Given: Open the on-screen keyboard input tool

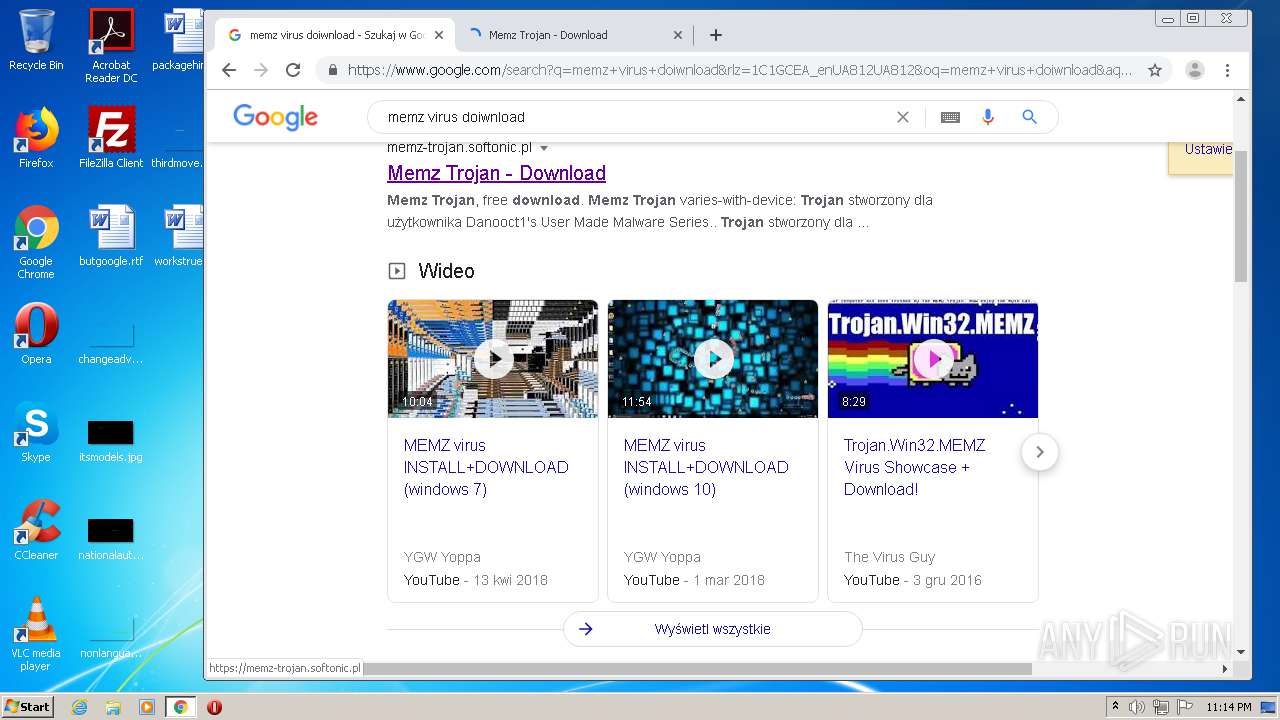Looking at the screenshot, I should pos(950,117).
